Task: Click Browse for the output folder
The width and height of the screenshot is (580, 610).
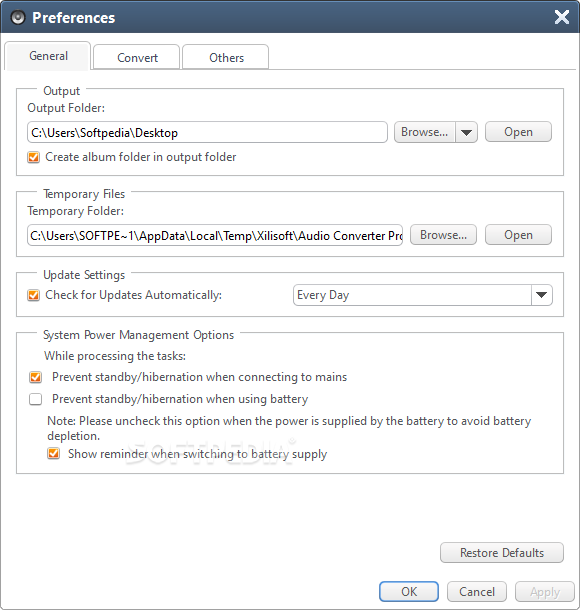Action: 425,132
